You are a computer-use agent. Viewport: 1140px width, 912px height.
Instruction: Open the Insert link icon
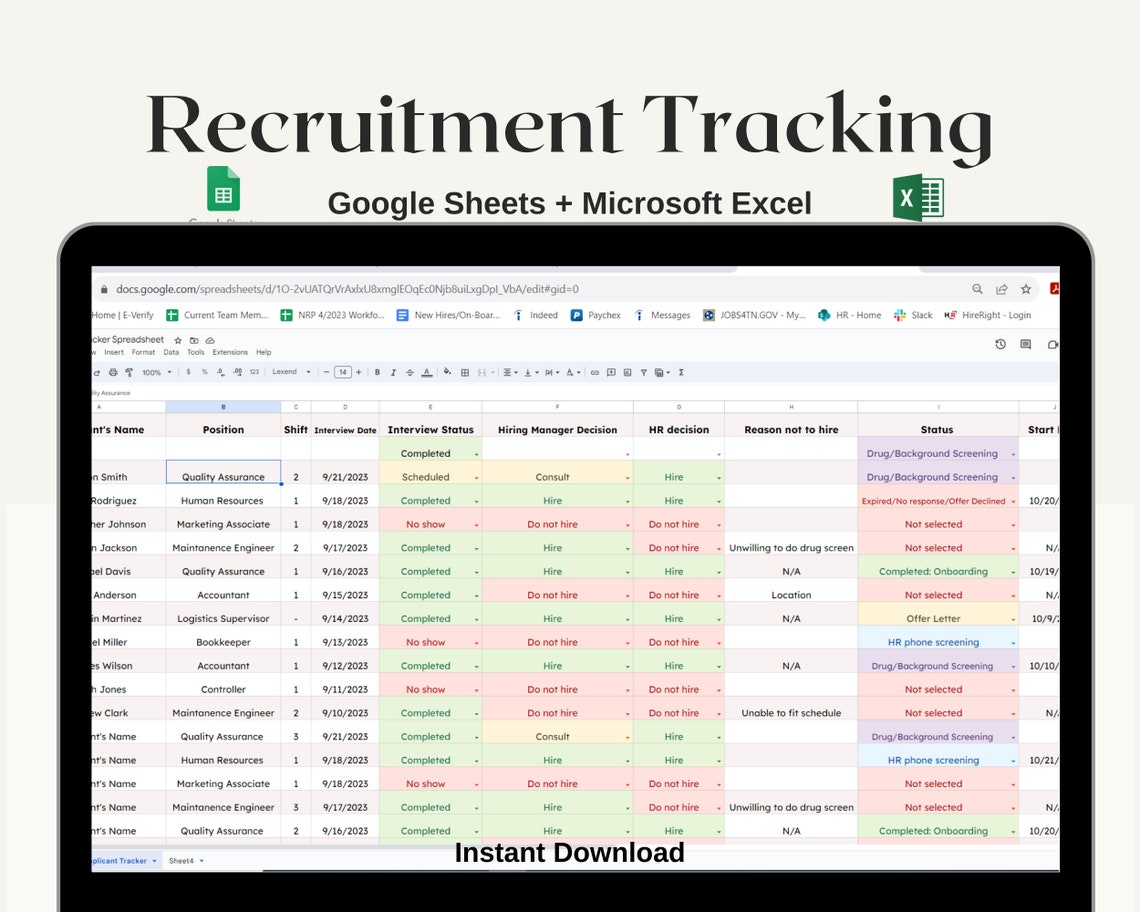(x=595, y=371)
